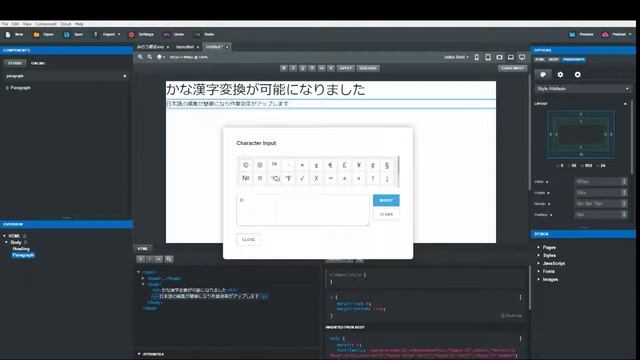
Task: Click the Open folder toolbar button
Action: point(43,35)
